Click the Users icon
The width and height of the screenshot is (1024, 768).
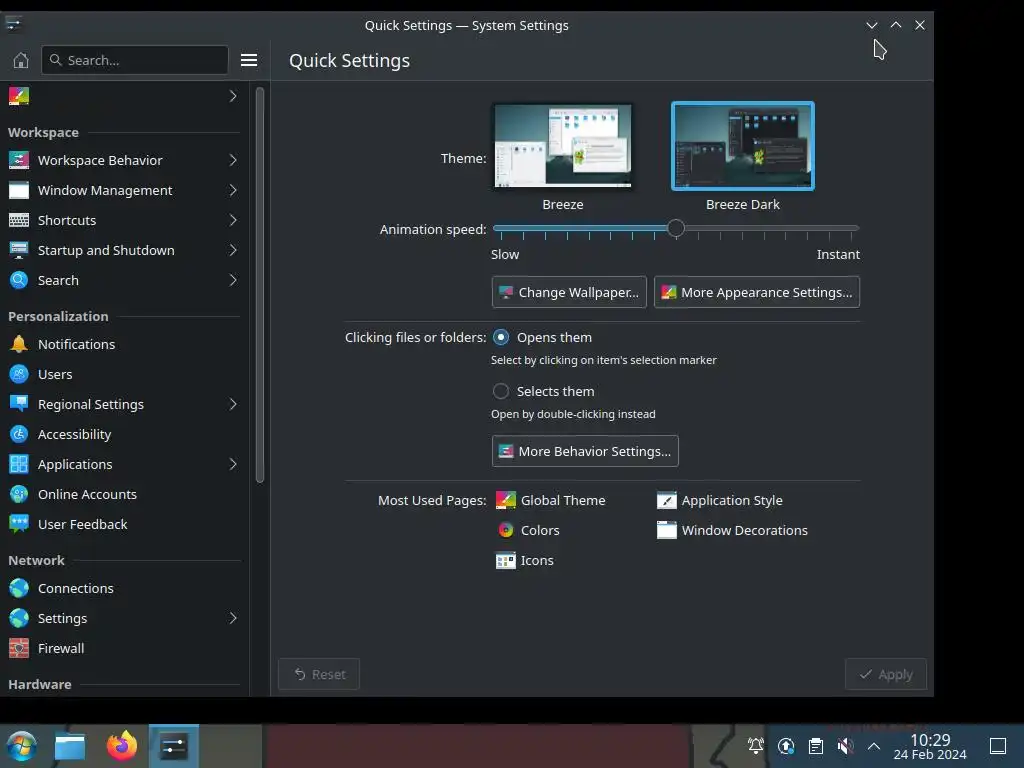pyautogui.click(x=19, y=374)
